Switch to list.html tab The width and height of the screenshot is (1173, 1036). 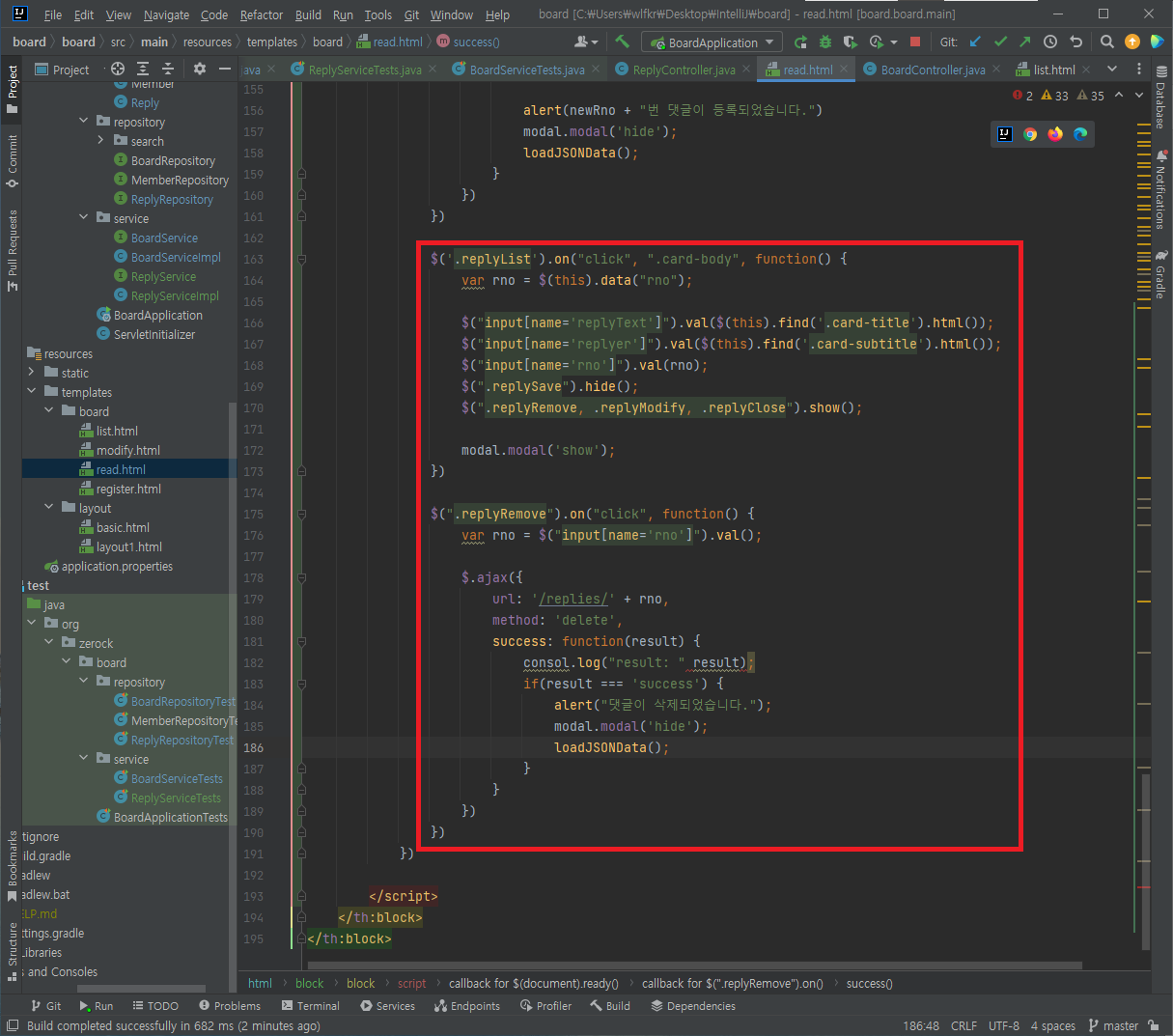point(1054,70)
